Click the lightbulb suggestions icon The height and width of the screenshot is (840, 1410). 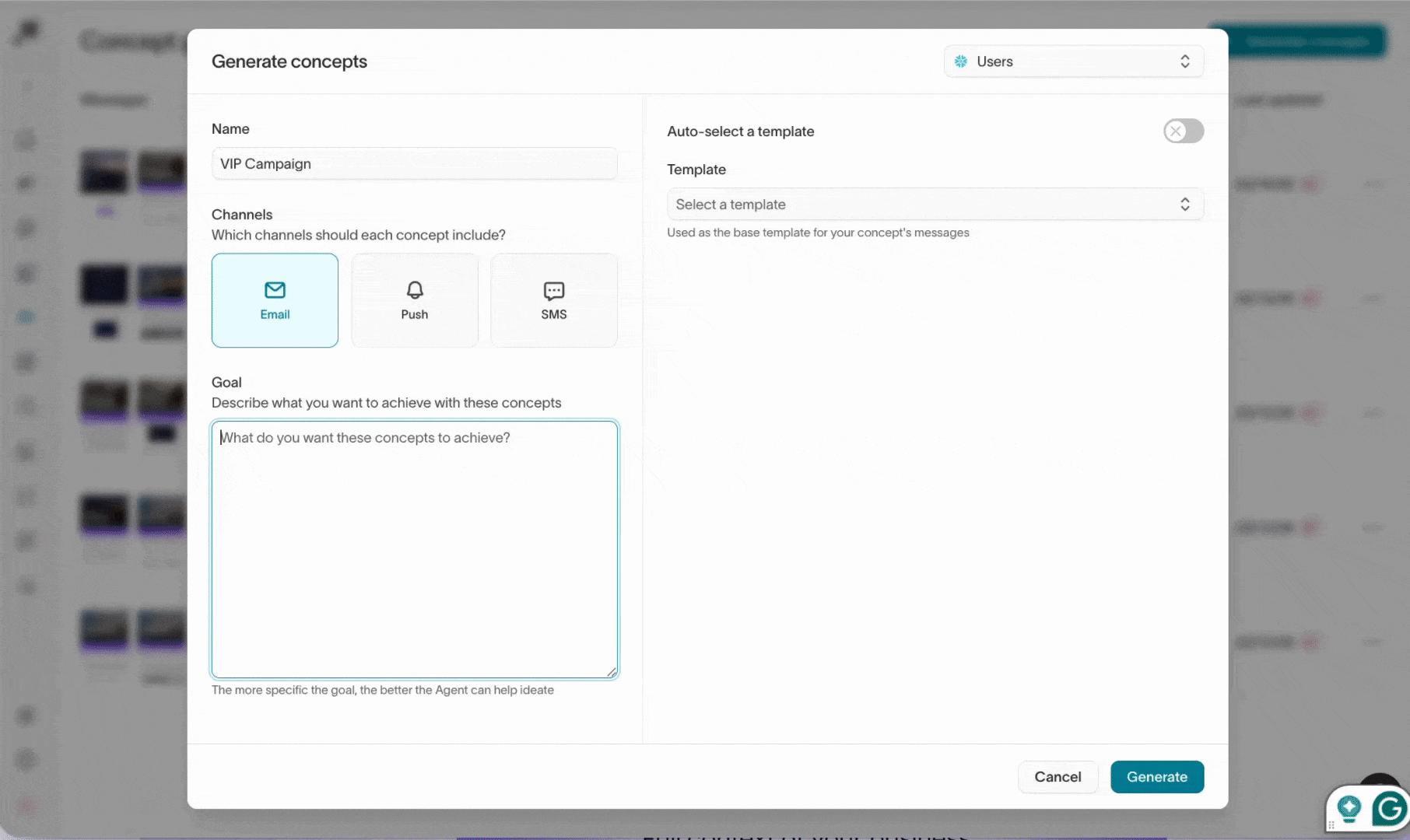(x=1349, y=809)
